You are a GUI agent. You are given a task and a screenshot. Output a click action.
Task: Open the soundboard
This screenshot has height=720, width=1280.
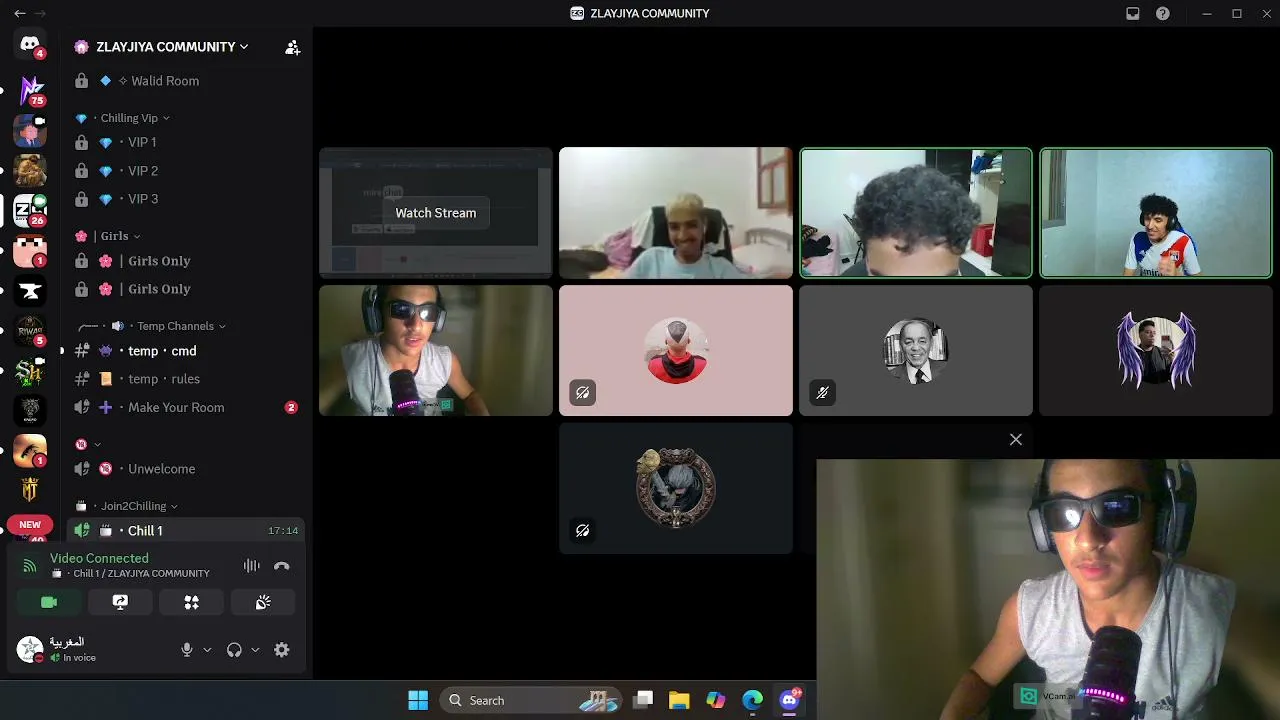[263, 602]
